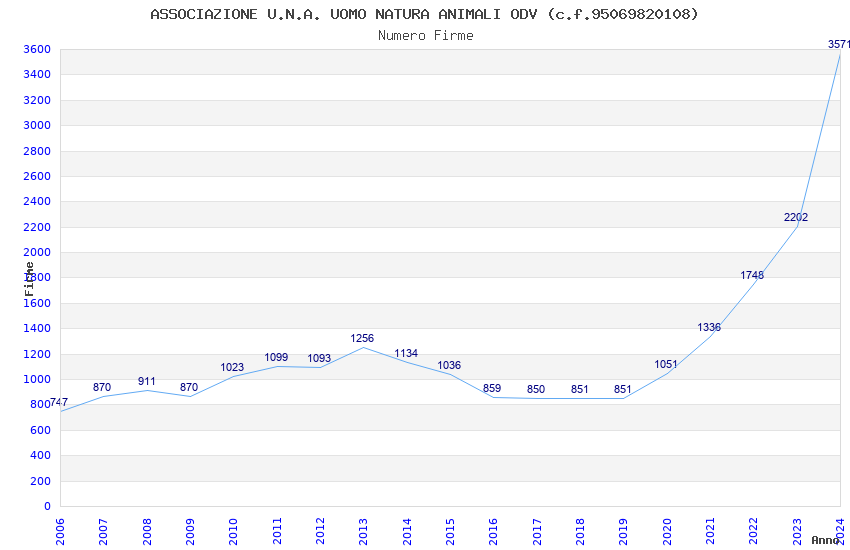
Task: Click x-axis year label 2010
Action: 234,532
